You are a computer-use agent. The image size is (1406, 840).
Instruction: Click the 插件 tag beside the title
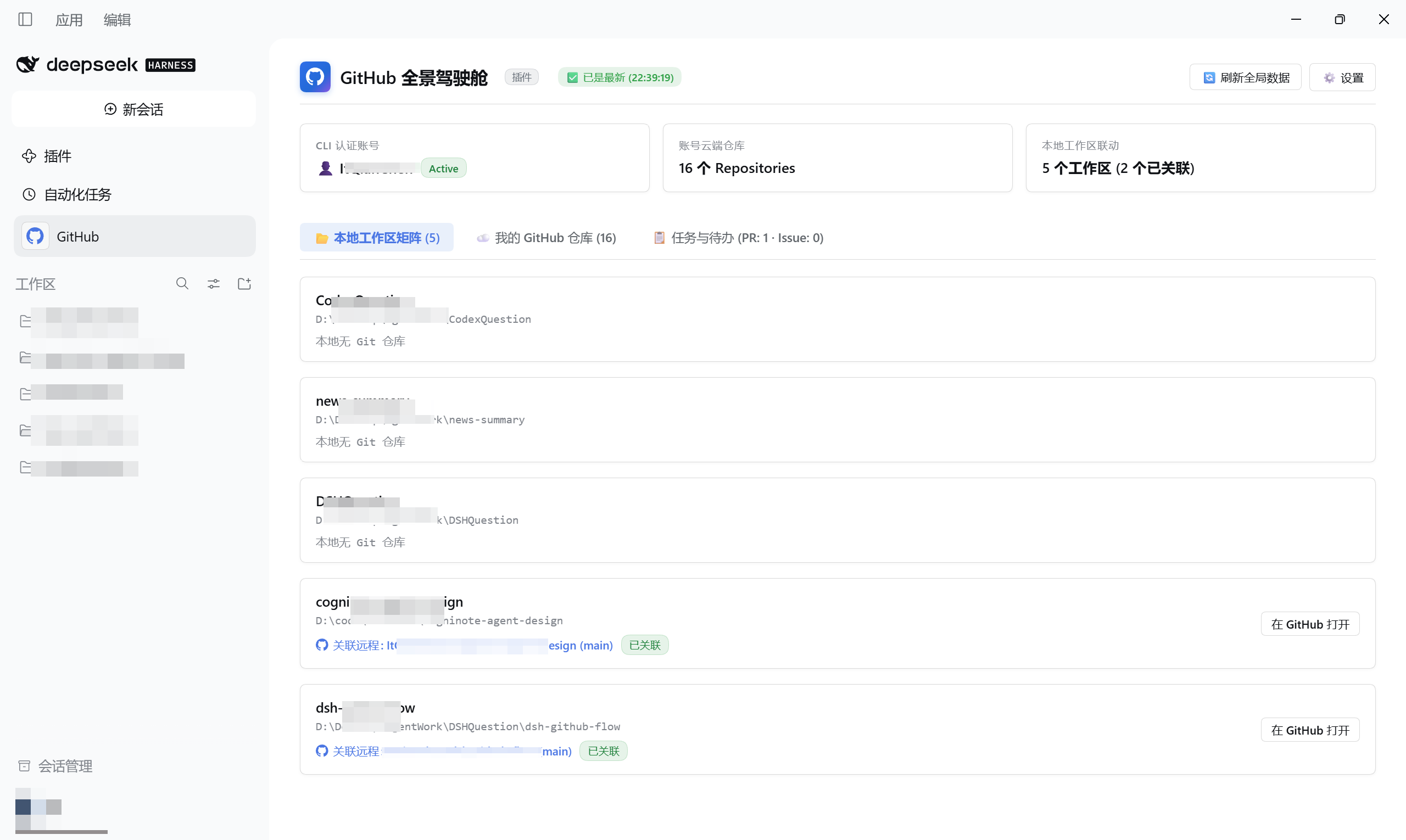pos(522,77)
